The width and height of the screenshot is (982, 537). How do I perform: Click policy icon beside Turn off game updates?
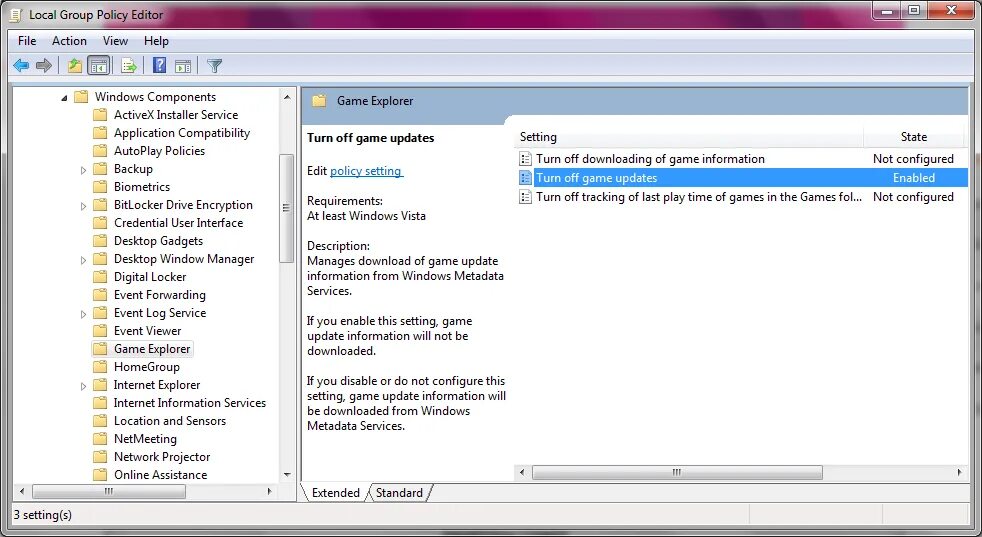click(525, 178)
